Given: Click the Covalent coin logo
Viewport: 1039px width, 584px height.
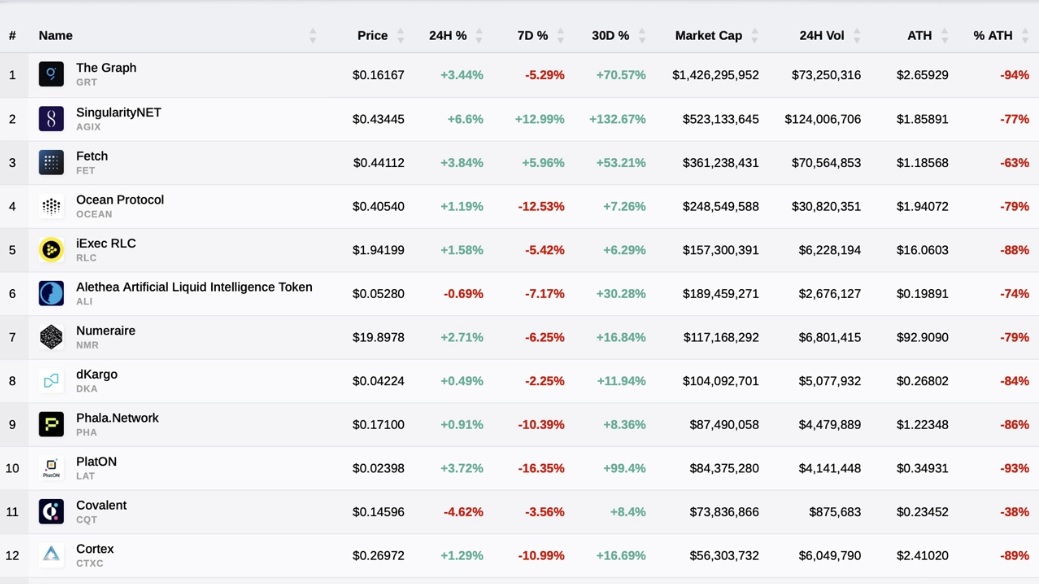Looking at the screenshot, I should 51,512.
